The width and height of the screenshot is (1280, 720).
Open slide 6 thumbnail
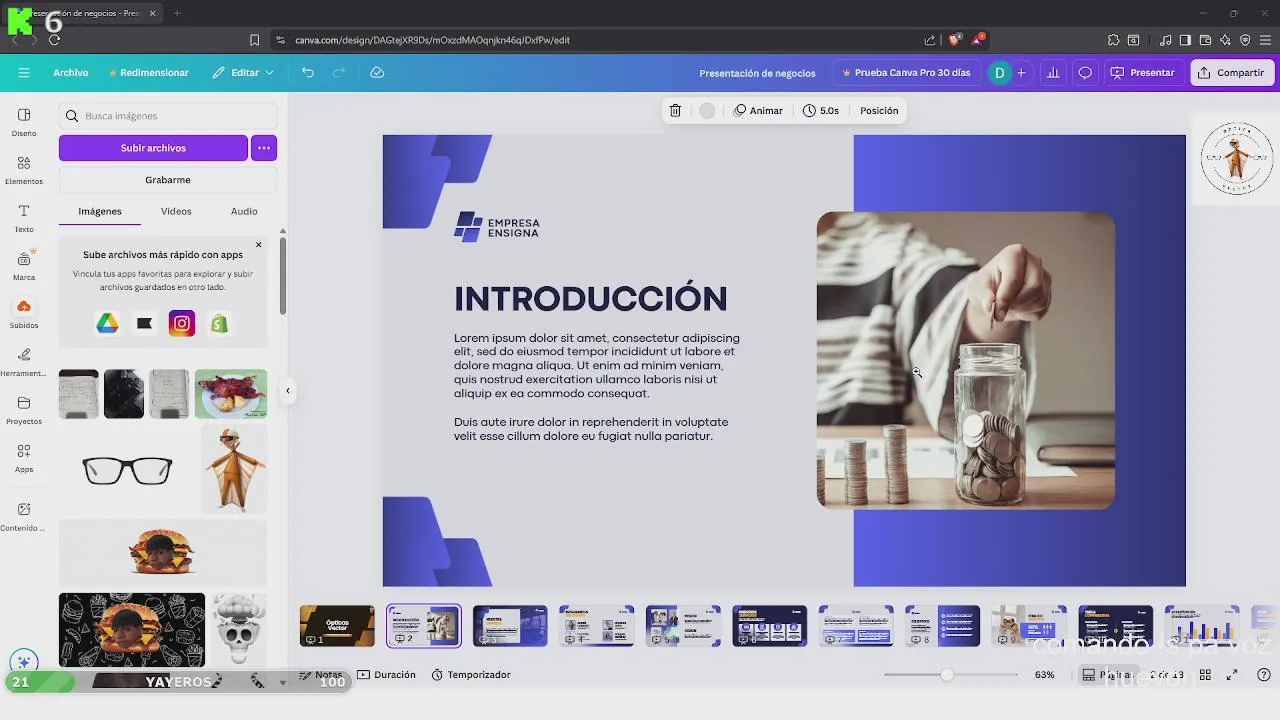pos(769,626)
